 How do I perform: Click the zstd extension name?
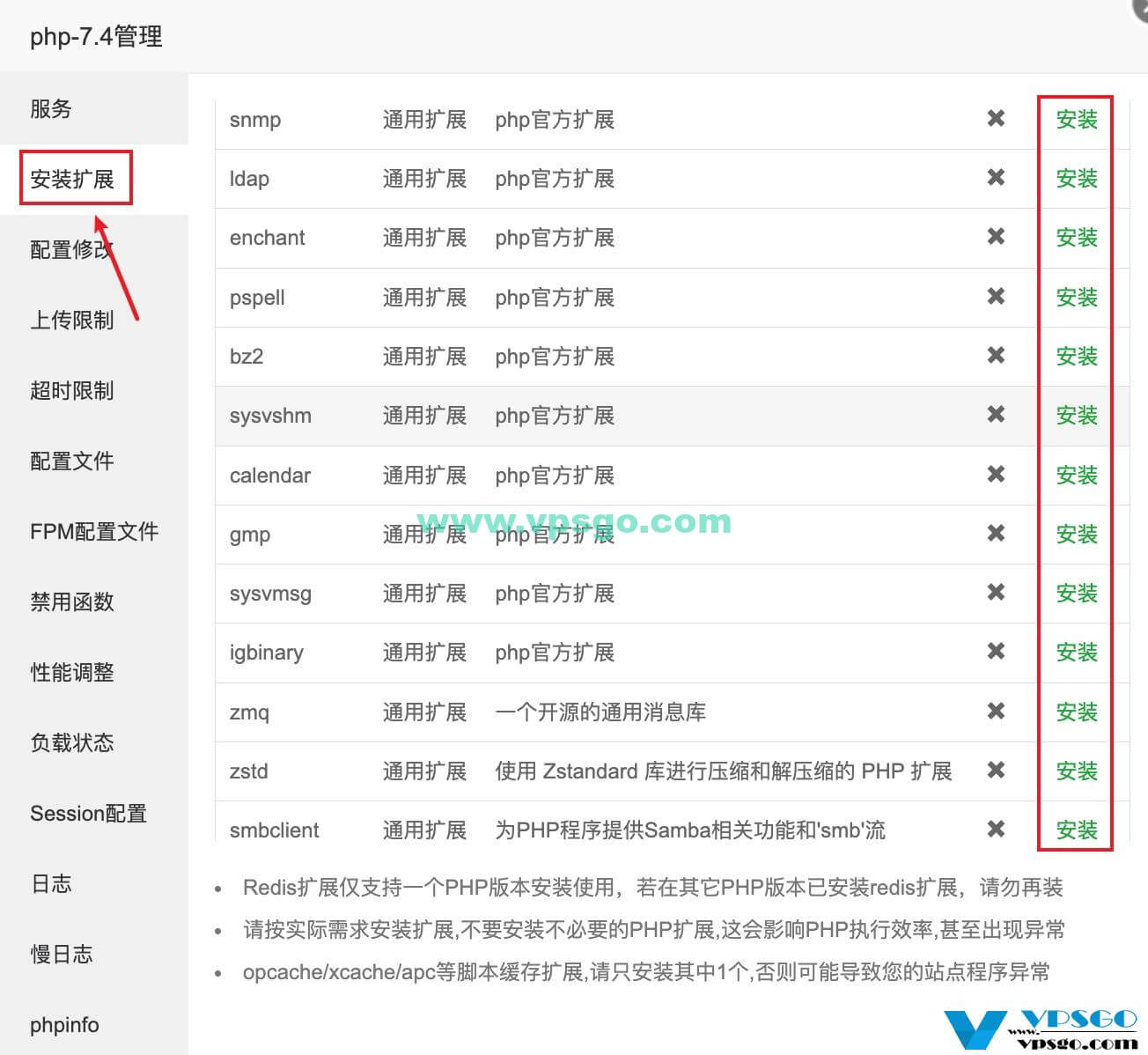248,771
